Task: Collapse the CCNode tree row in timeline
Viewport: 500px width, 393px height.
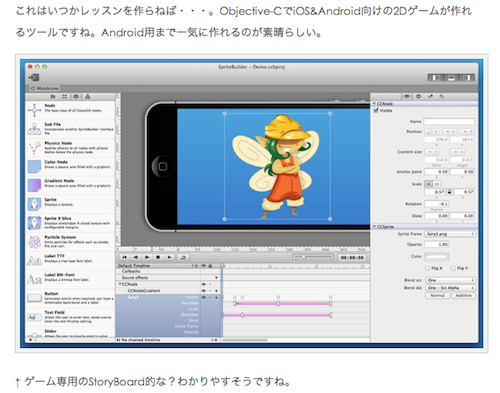Action: (120, 284)
